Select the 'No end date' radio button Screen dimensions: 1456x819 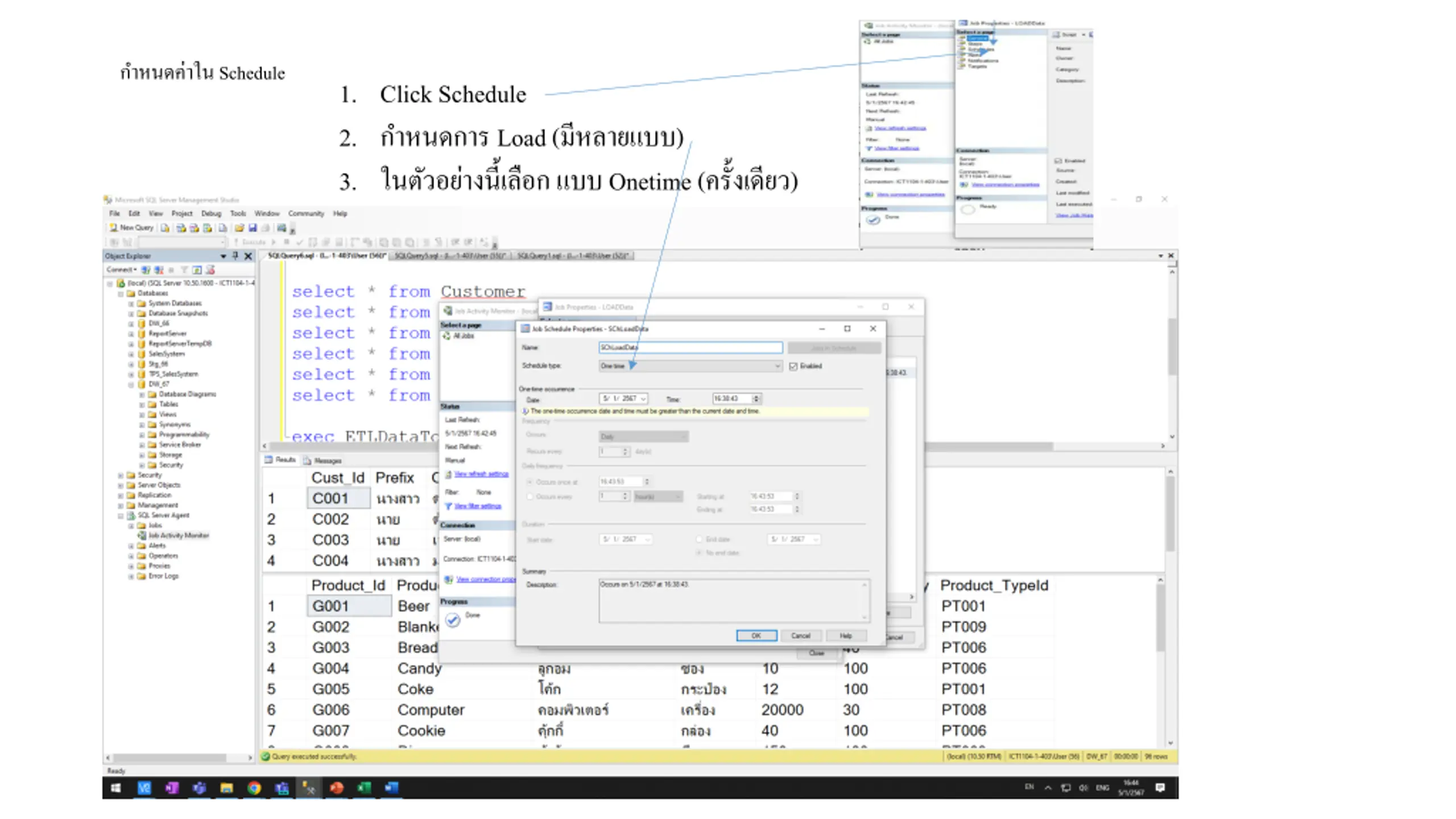[x=699, y=553]
